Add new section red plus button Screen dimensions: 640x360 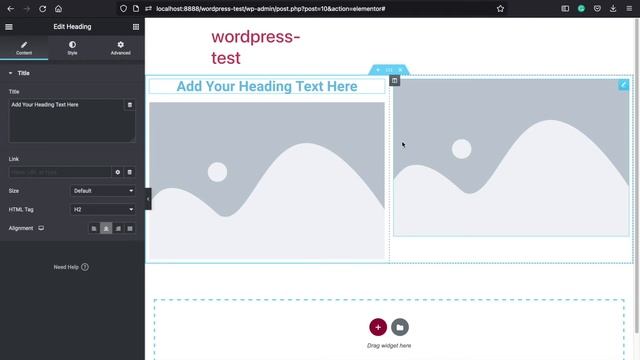point(378,327)
